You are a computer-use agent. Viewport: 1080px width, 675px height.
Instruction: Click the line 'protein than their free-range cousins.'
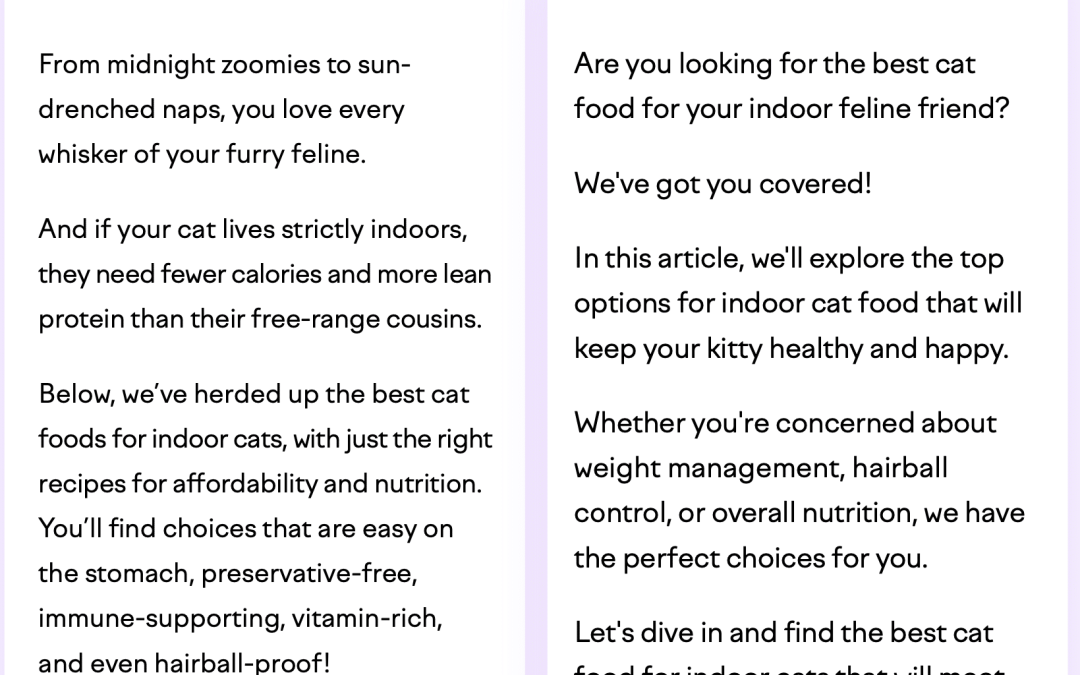260,319
